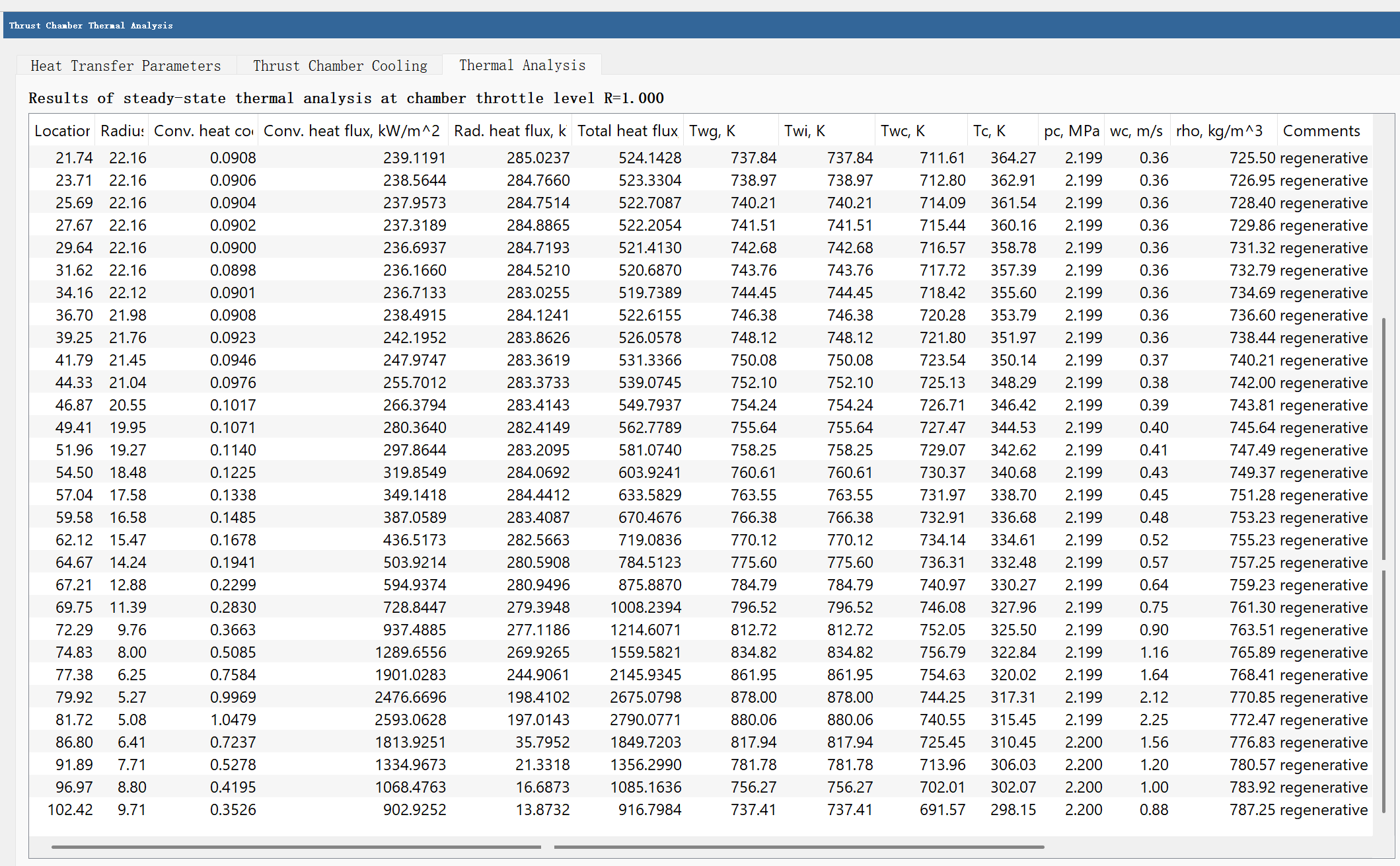Viewport: 1400px width, 866px height.
Task: Click the Radius column header
Action: (122, 131)
